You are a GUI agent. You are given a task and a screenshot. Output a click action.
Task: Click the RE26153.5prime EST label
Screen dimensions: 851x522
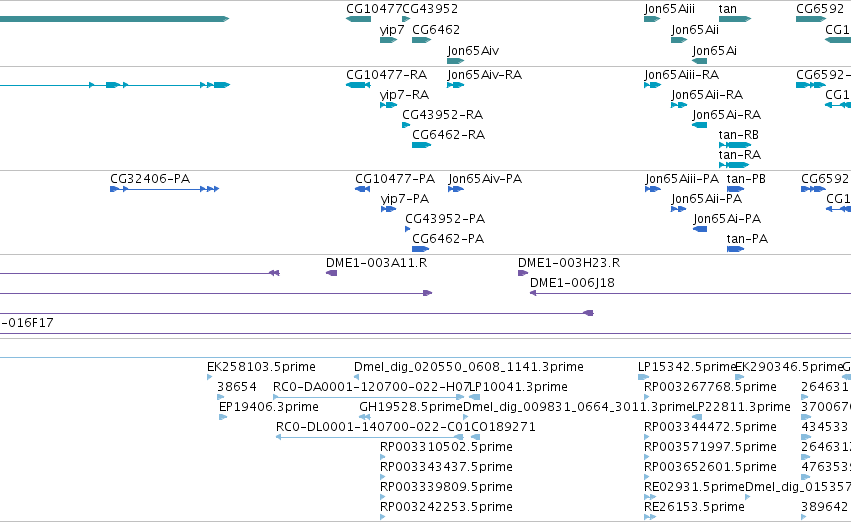click(x=694, y=507)
